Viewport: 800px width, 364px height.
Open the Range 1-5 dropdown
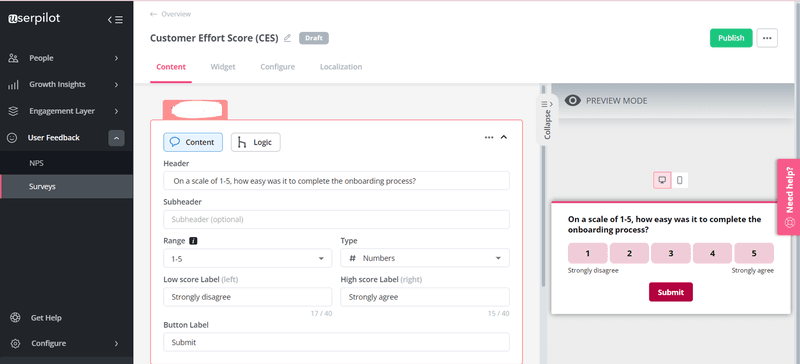point(247,258)
